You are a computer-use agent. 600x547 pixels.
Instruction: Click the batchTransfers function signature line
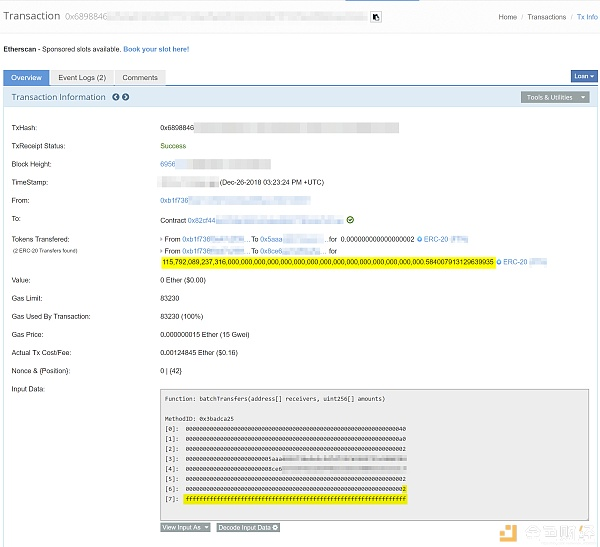(x=275, y=399)
